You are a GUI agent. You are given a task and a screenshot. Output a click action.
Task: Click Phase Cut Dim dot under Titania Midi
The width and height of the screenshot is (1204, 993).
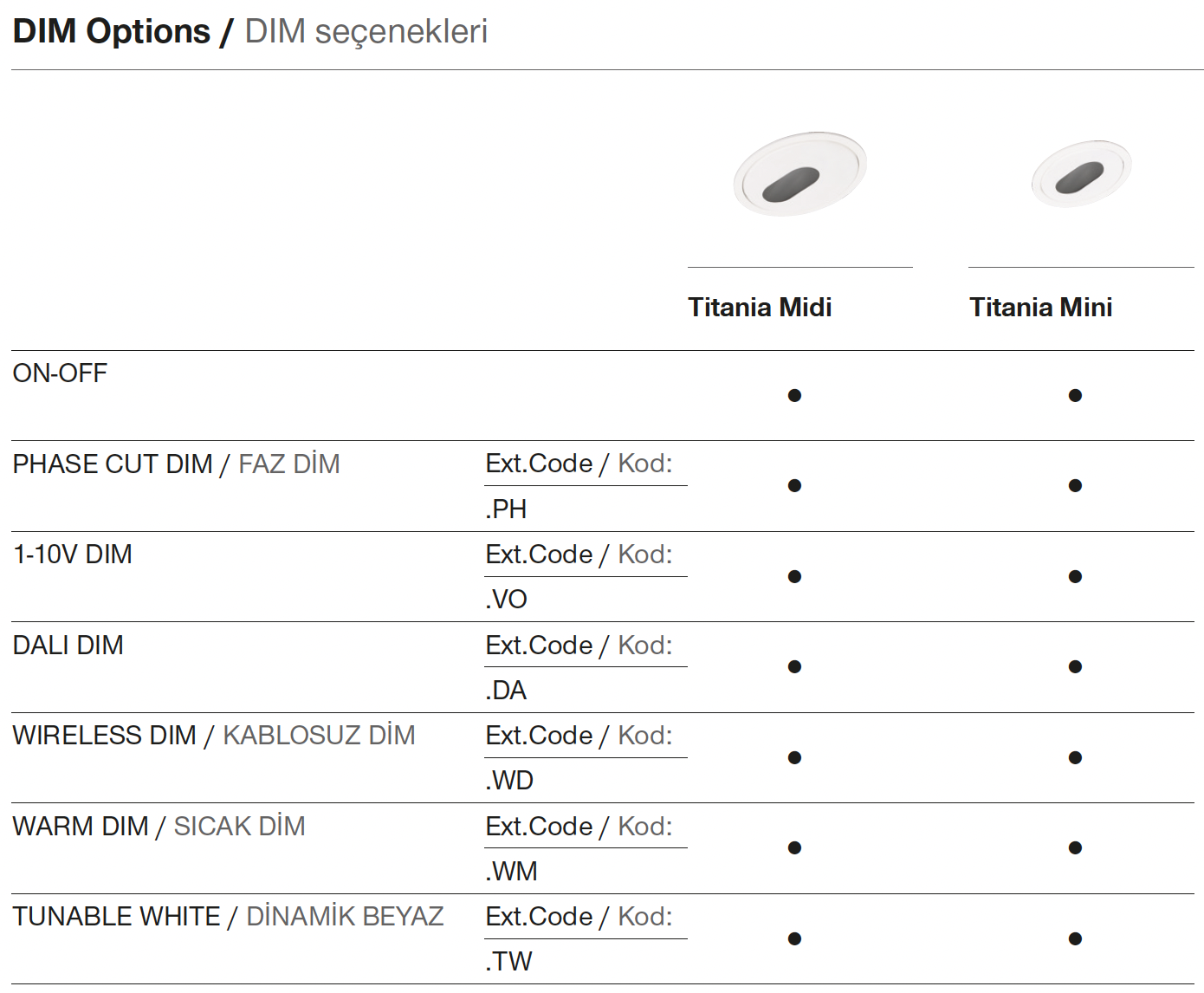point(794,486)
